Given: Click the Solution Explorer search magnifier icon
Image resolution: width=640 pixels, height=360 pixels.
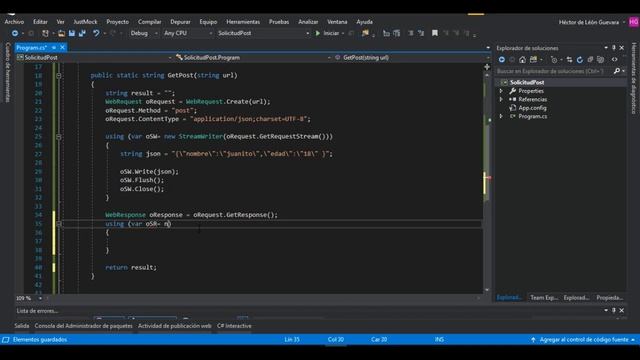Looking at the screenshot, I should click(x=617, y=71).
